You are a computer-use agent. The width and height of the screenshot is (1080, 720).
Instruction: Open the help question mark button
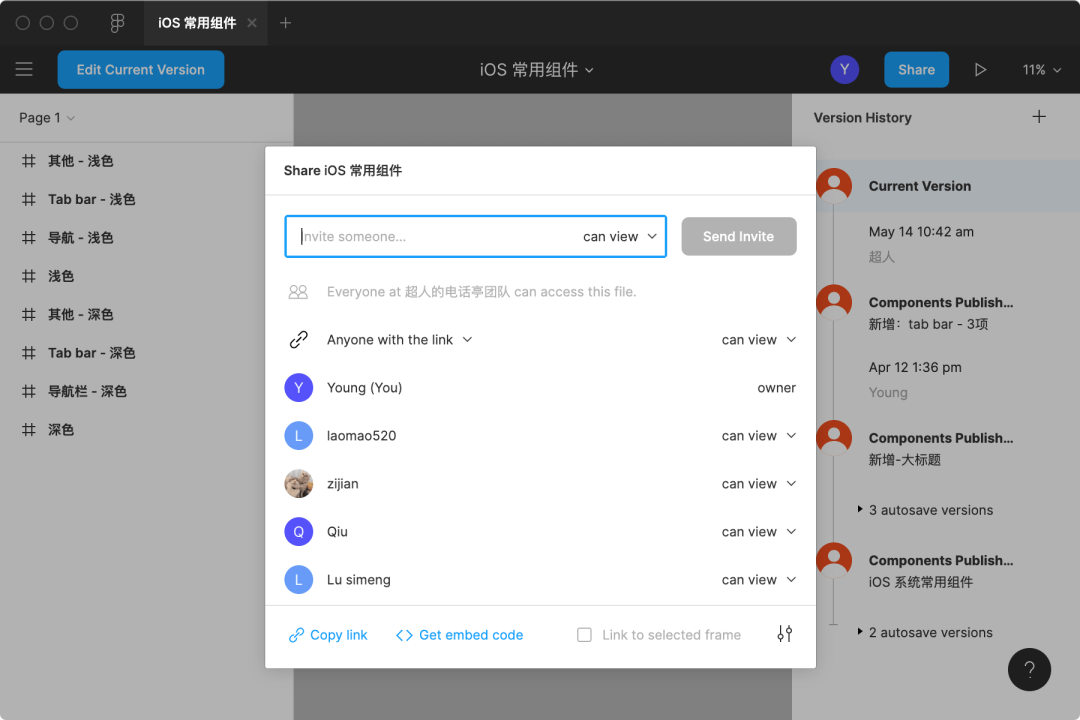(1029, 669)
